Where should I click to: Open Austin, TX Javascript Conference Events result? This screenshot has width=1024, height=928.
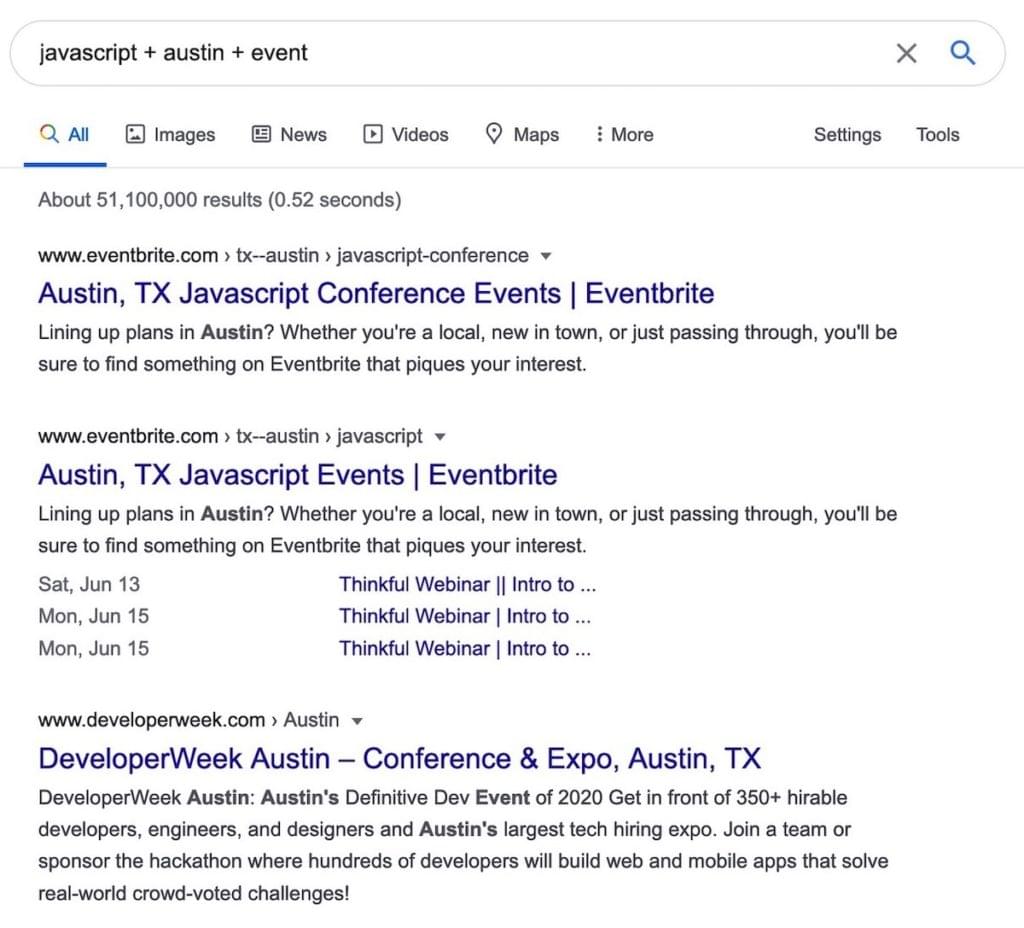(x=376, y=294)
